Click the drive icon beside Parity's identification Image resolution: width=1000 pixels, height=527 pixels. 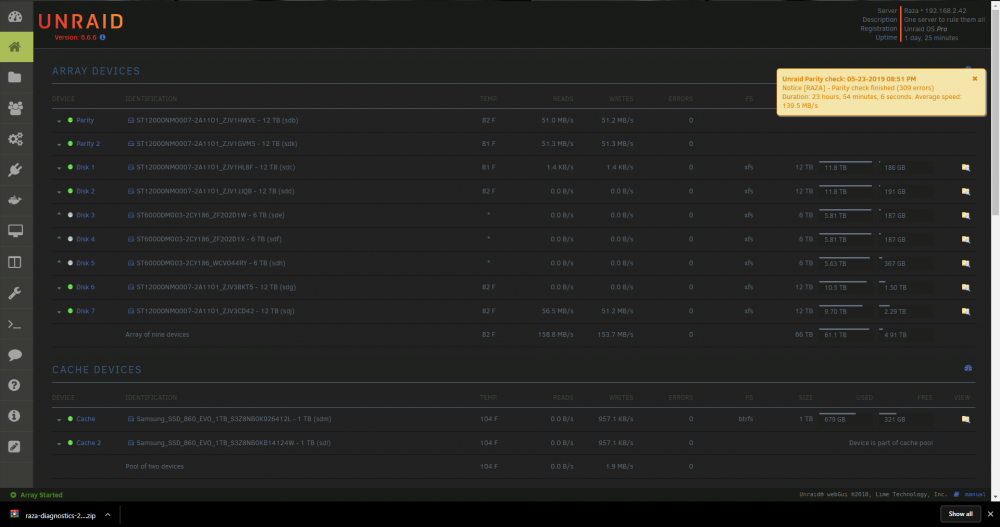click(131, 120)
